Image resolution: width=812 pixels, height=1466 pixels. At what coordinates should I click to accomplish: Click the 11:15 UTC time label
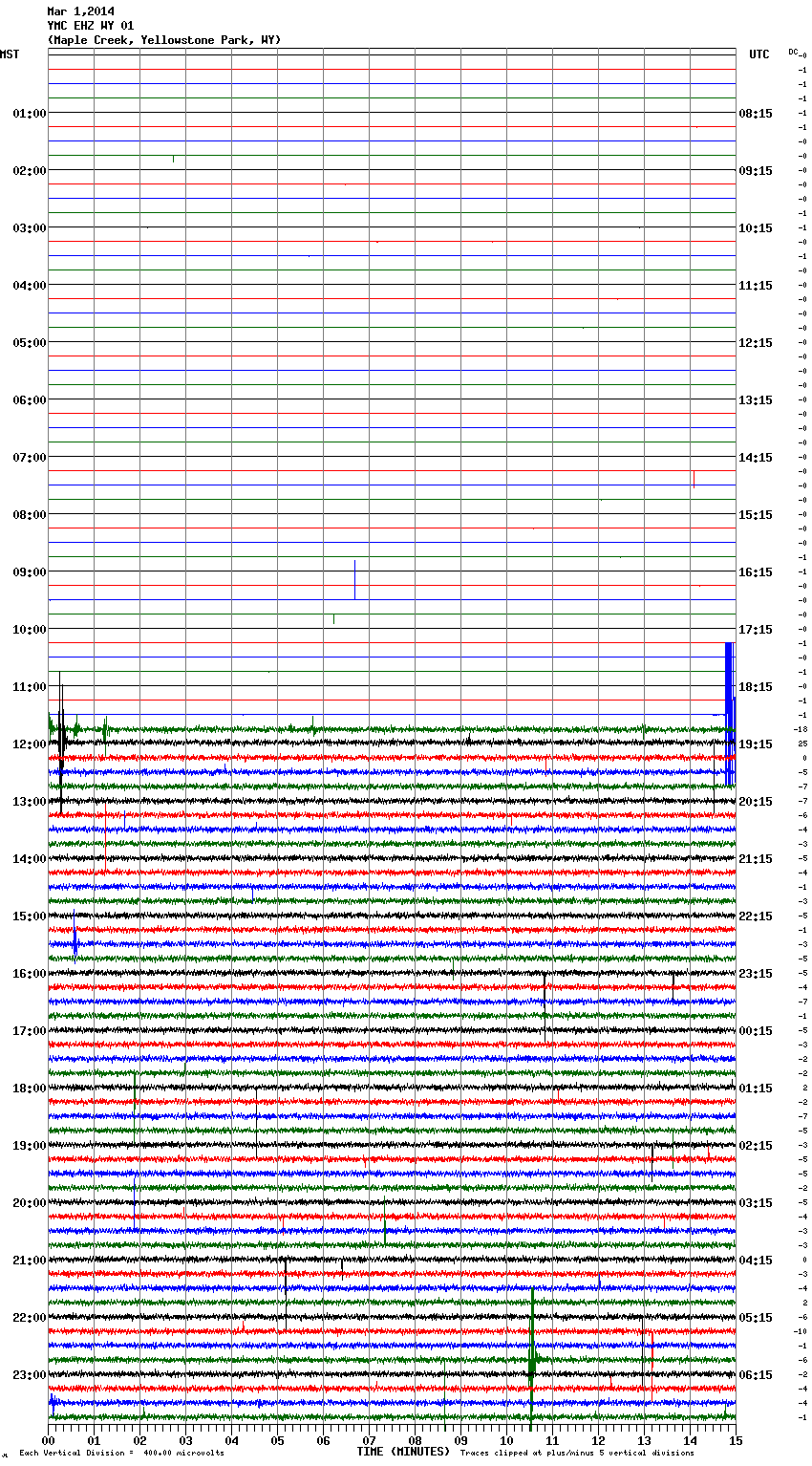pos(756,286)
